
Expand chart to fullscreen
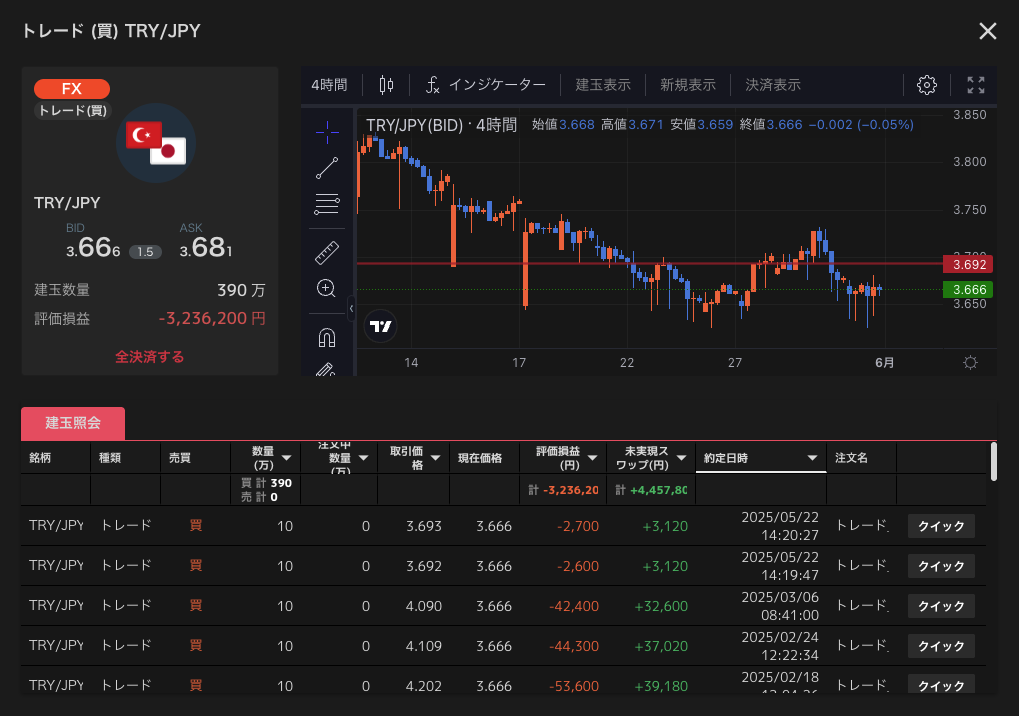(976, 85)
